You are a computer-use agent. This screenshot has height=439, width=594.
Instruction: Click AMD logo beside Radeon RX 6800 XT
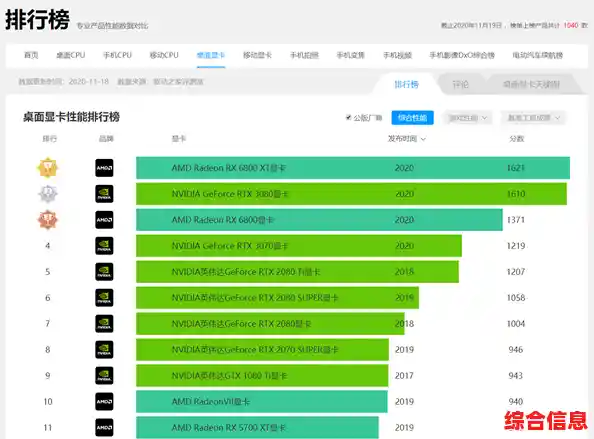[104, 168]
